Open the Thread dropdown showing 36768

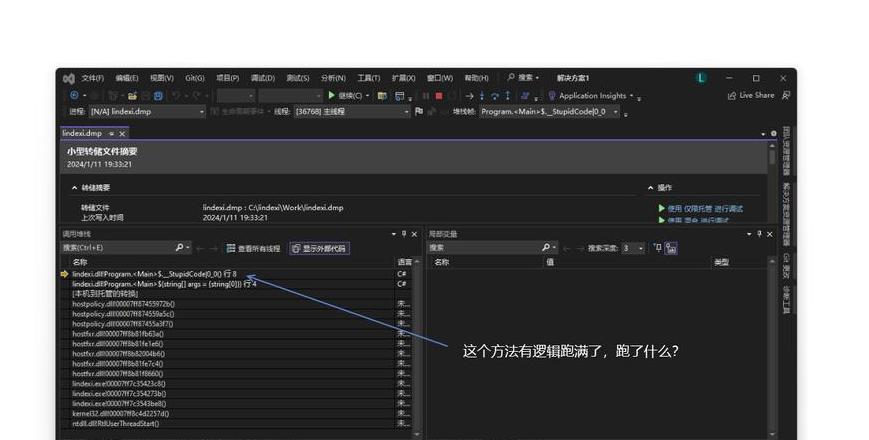[x=351, y=111]
